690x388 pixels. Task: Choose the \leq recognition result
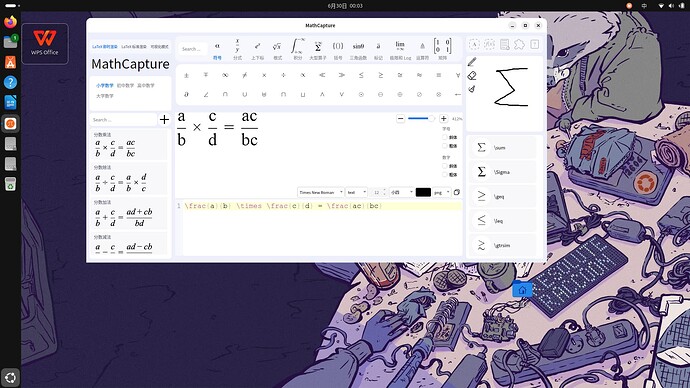coord(503,221)
